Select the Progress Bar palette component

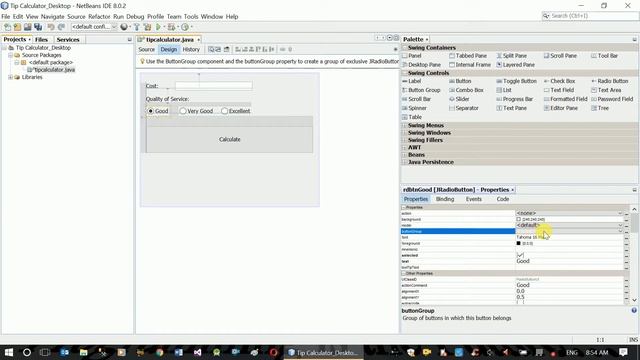click(x=514, y=99)
